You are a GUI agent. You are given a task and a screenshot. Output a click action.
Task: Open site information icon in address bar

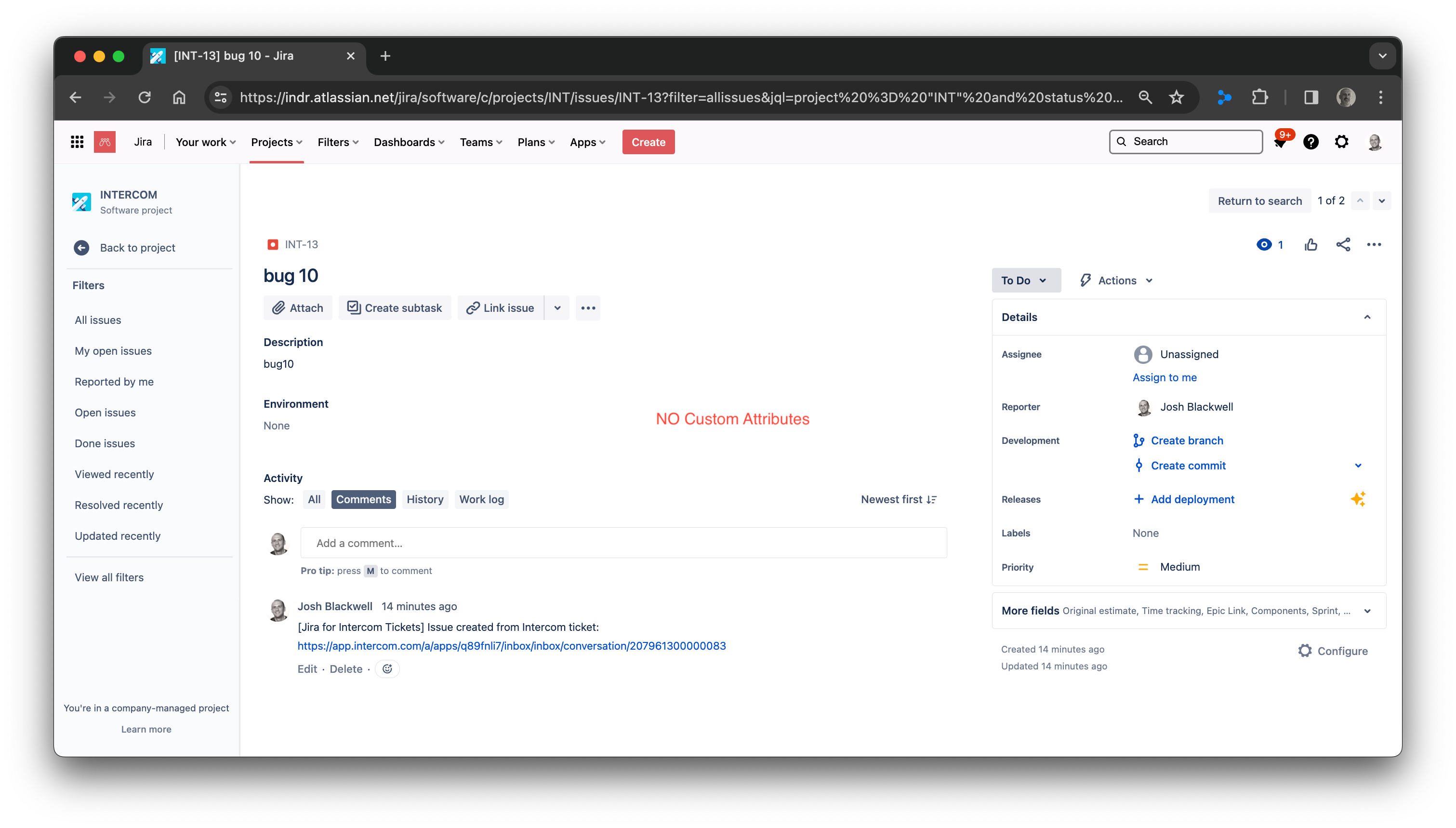coord(221,97)
